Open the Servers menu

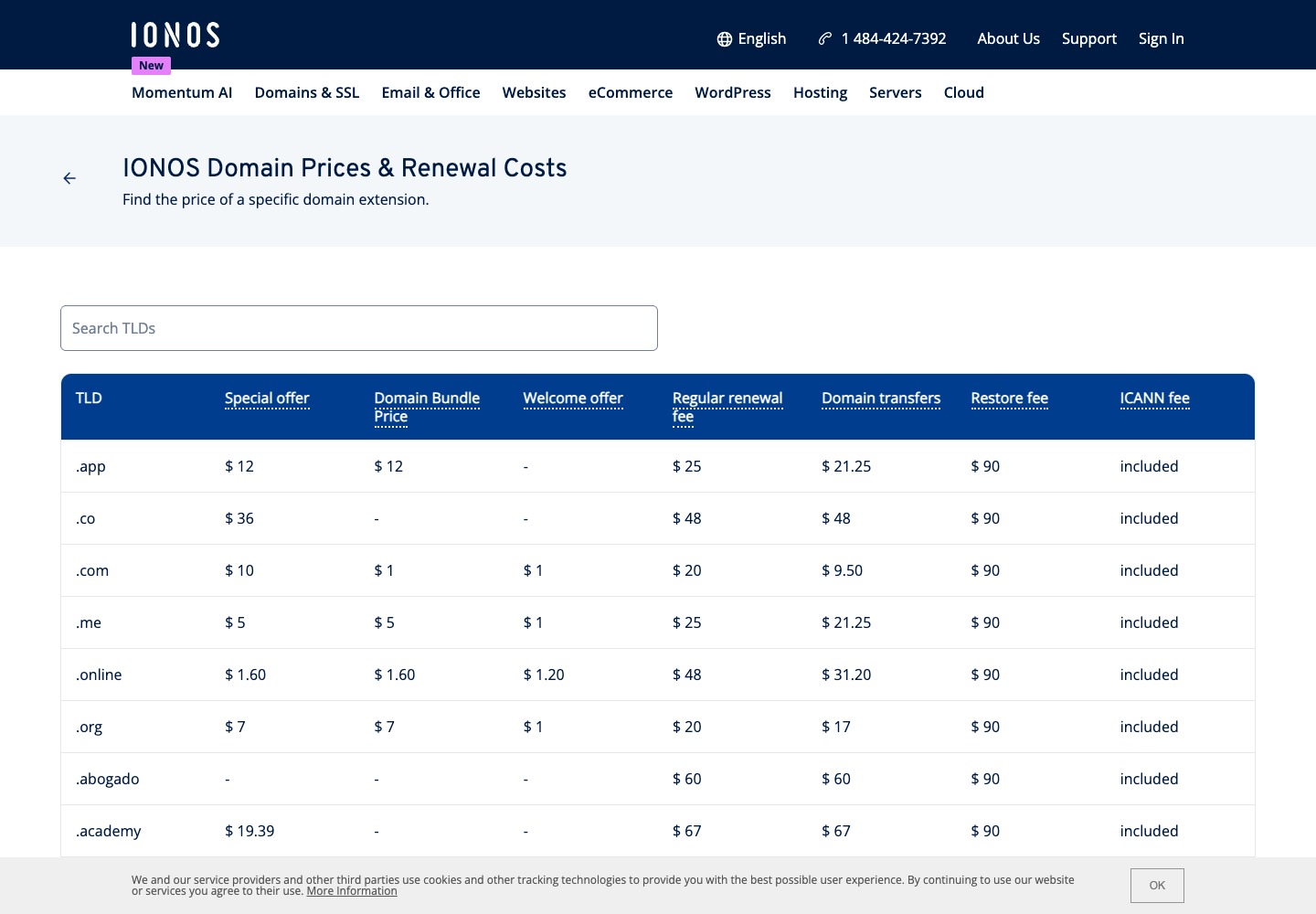click(x=896, y=92)
